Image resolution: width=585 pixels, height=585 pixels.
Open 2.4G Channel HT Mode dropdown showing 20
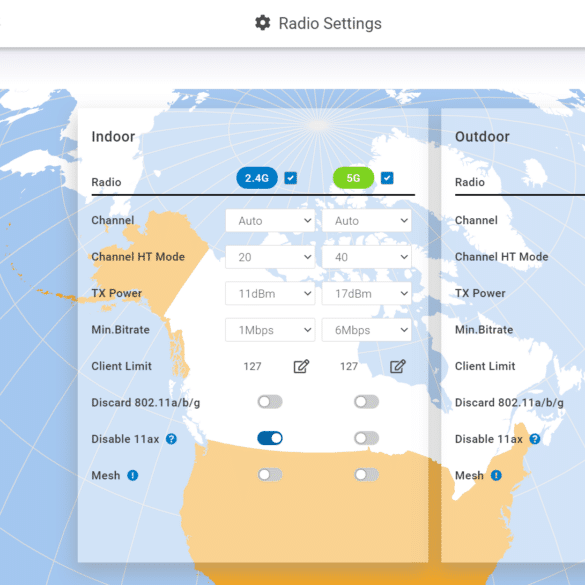(270, 257)
